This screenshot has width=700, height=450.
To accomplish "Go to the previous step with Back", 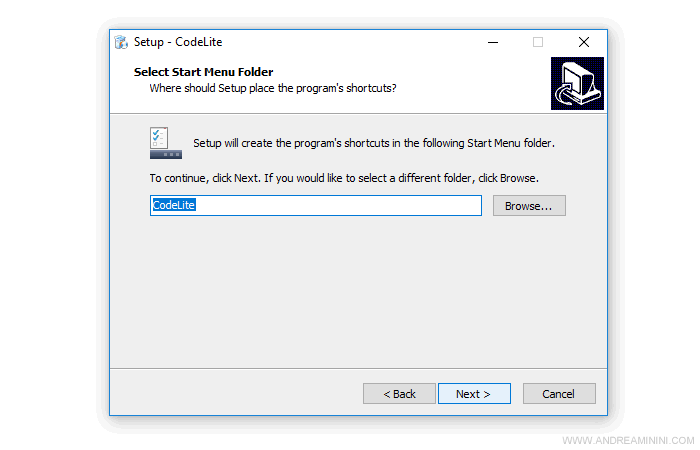I will click(399, 394).
